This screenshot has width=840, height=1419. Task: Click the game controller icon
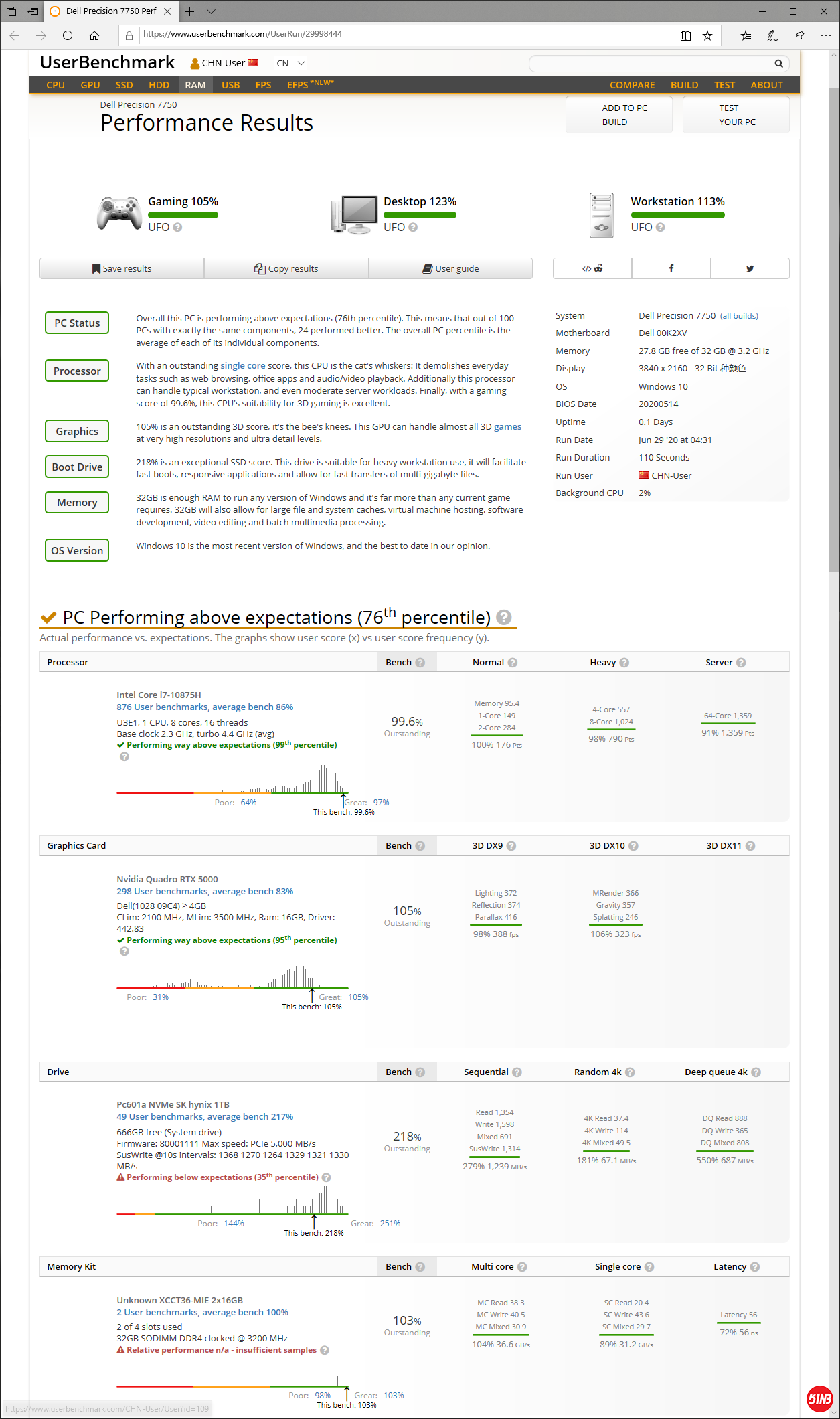click(118, 214)
